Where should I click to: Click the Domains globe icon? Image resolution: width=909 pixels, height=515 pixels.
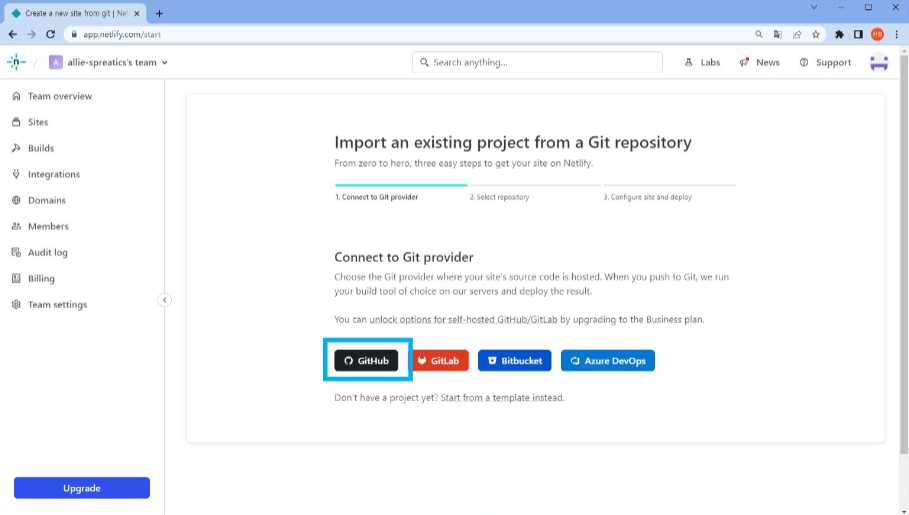[x=16, y=201]
